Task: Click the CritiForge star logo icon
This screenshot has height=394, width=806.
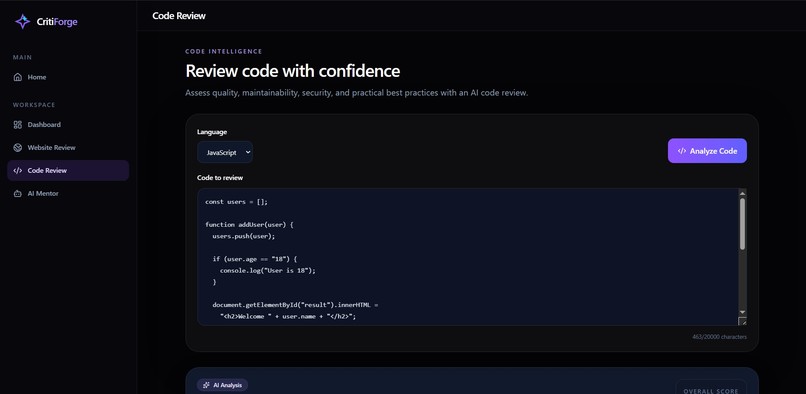Action: click(22, 22)
